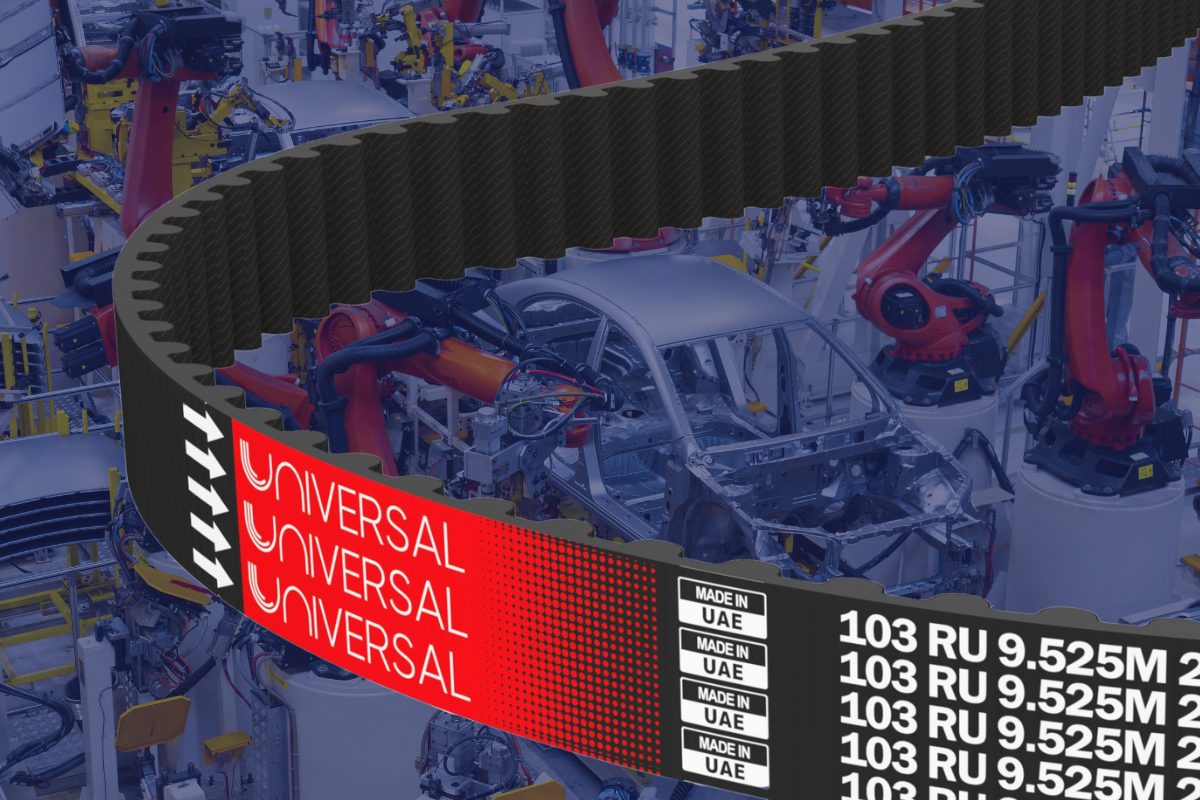Select the second MADE IN UAE badge

point(723,657)
